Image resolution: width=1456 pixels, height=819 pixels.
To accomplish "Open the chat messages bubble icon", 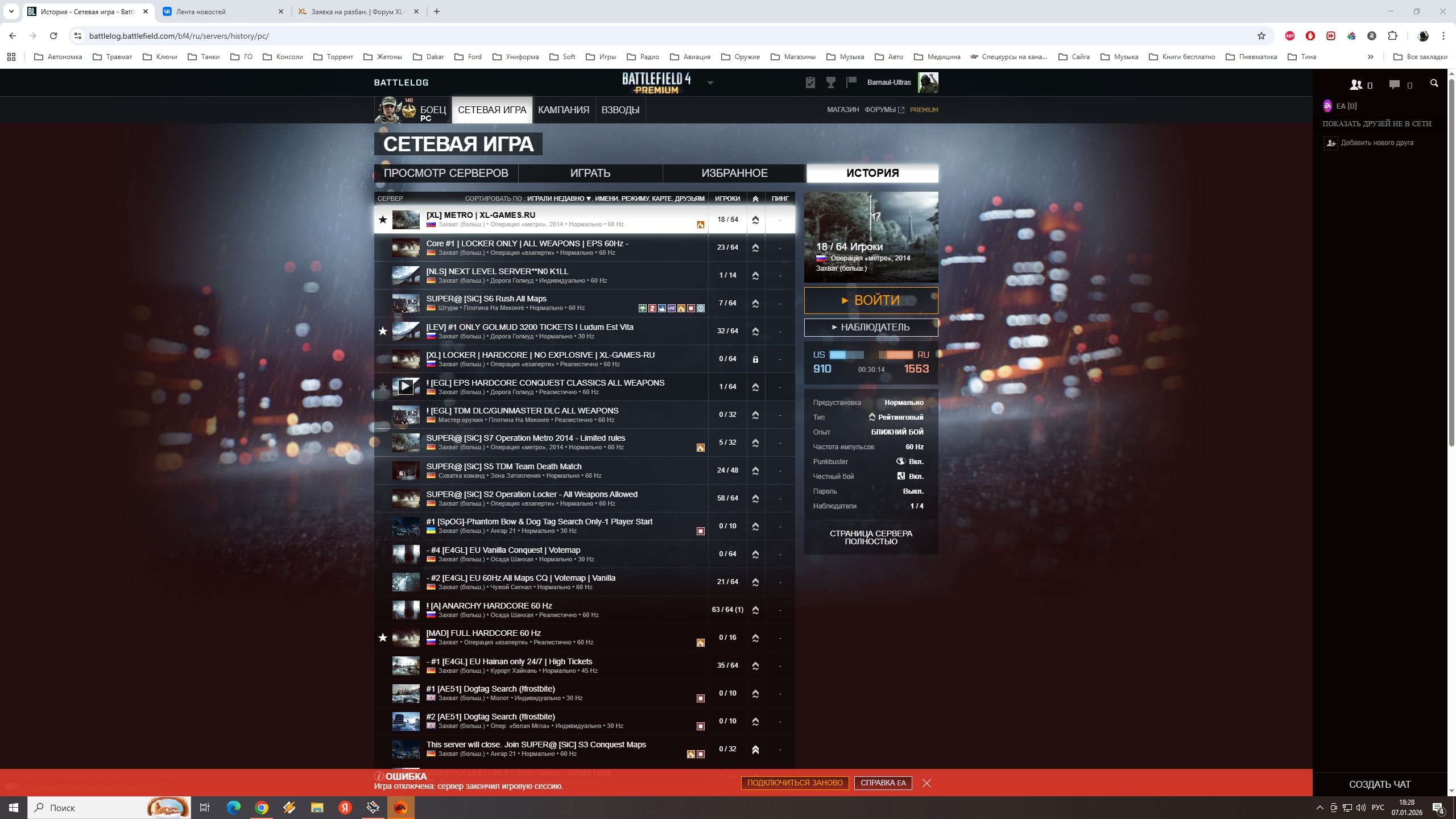I will [x=1395, y=85].
